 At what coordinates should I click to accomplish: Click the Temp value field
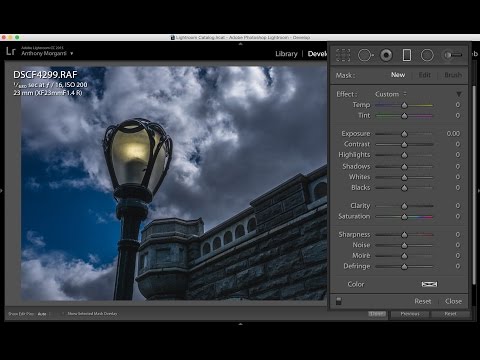click(x=458, y=105)
